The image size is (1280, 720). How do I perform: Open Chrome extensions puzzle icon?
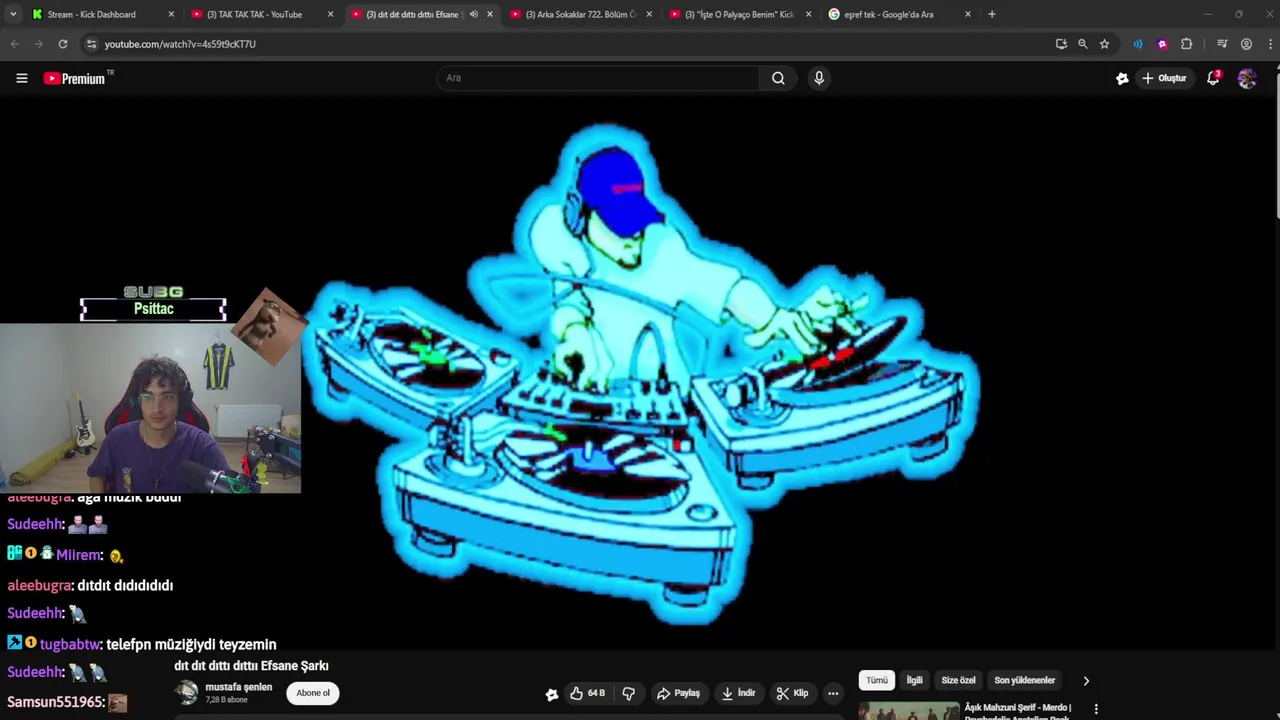click(1187, 44)
